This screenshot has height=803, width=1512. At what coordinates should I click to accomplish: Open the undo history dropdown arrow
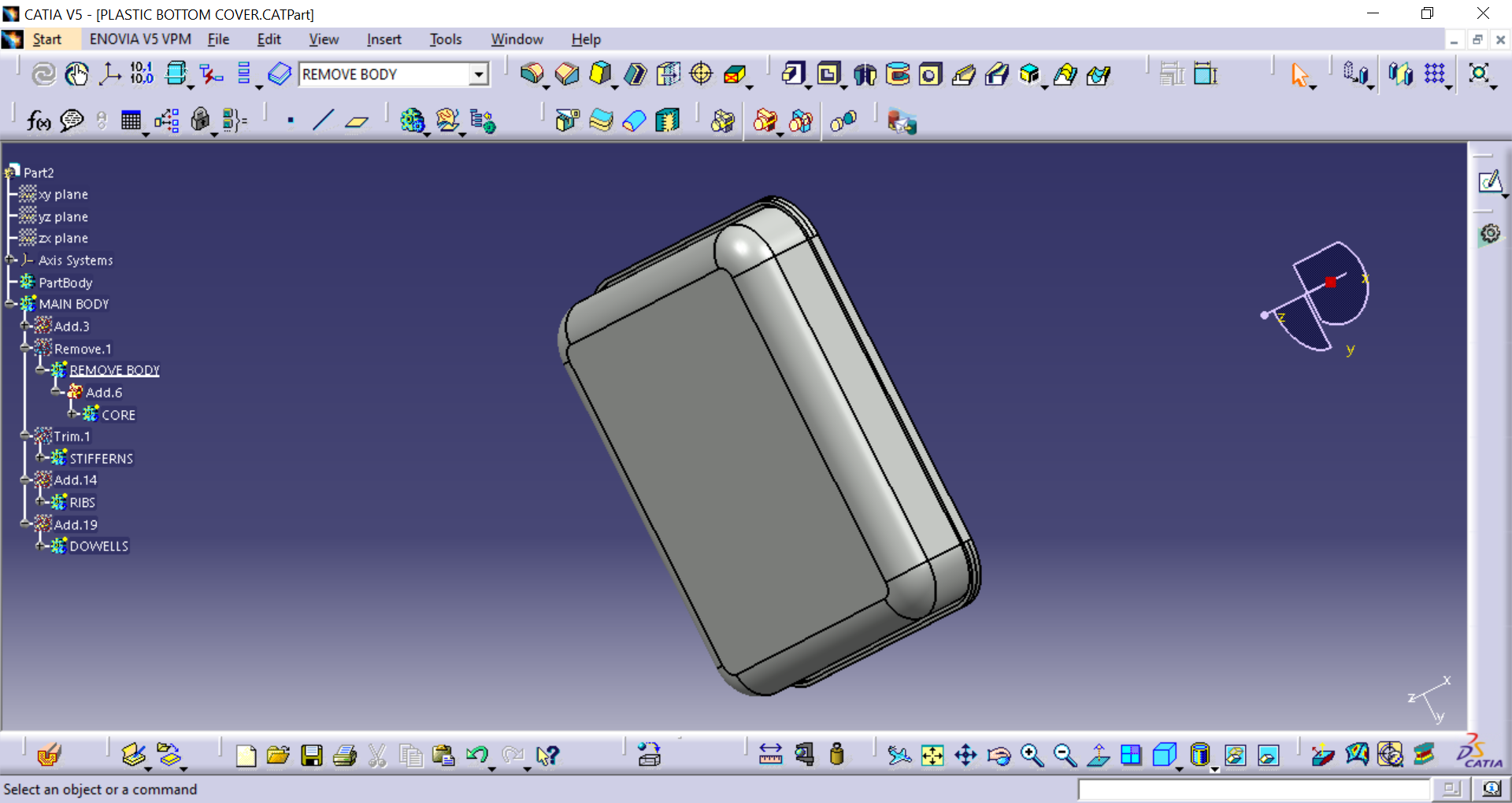491,768
